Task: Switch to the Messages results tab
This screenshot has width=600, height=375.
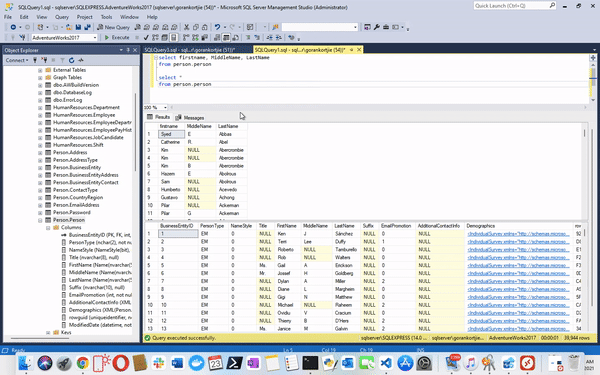Action: (x=190, y=117)
